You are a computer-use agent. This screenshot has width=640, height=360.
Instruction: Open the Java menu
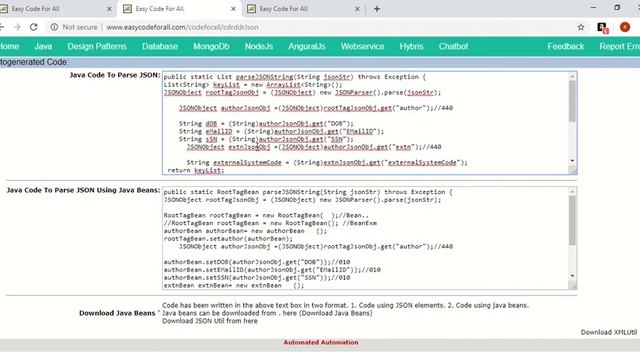(x=43, y=47)
